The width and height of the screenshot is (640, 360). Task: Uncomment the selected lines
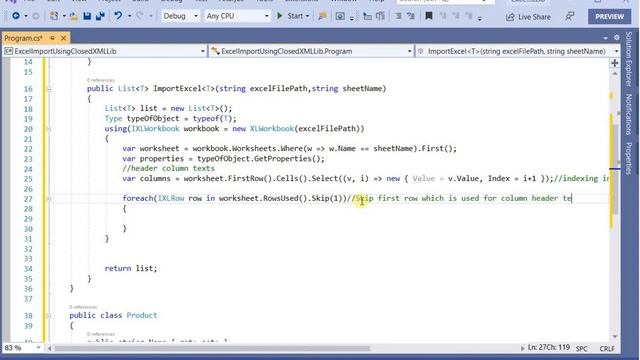tap(411, 16)
